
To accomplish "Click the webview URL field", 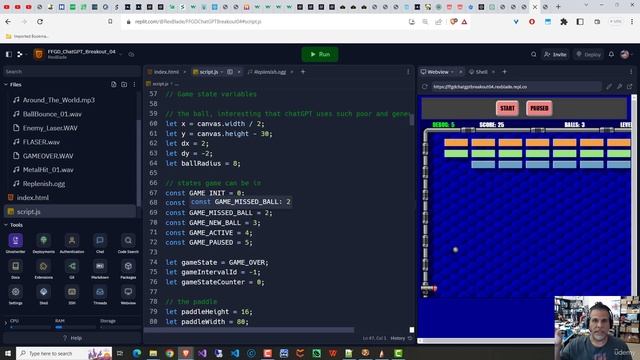I will click(x=516, y=87).
